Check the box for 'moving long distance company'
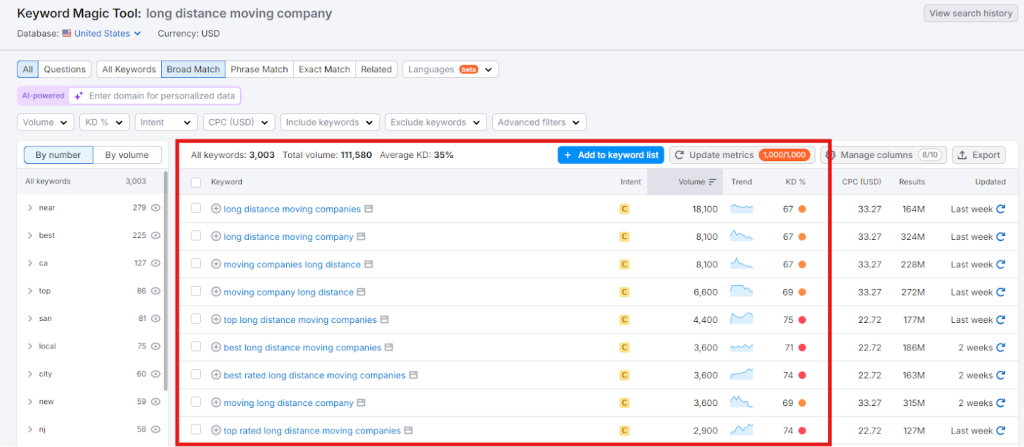This screenshot has width=1024, height=447. coord(196,403)
